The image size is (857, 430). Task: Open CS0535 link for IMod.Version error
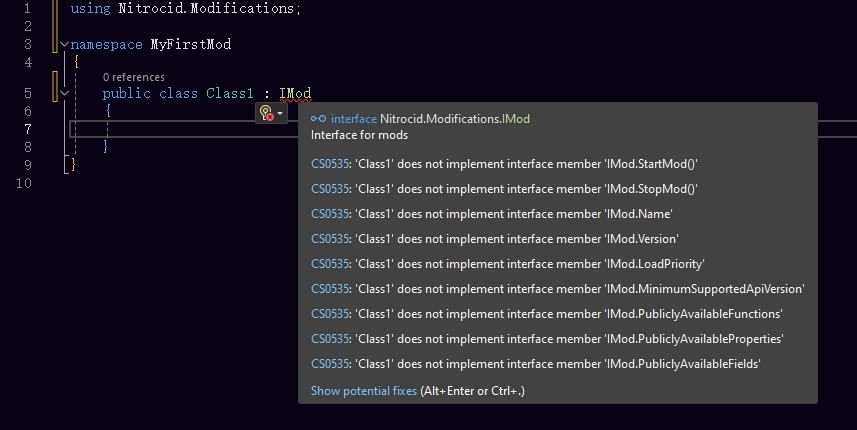[x=329, y=239]
